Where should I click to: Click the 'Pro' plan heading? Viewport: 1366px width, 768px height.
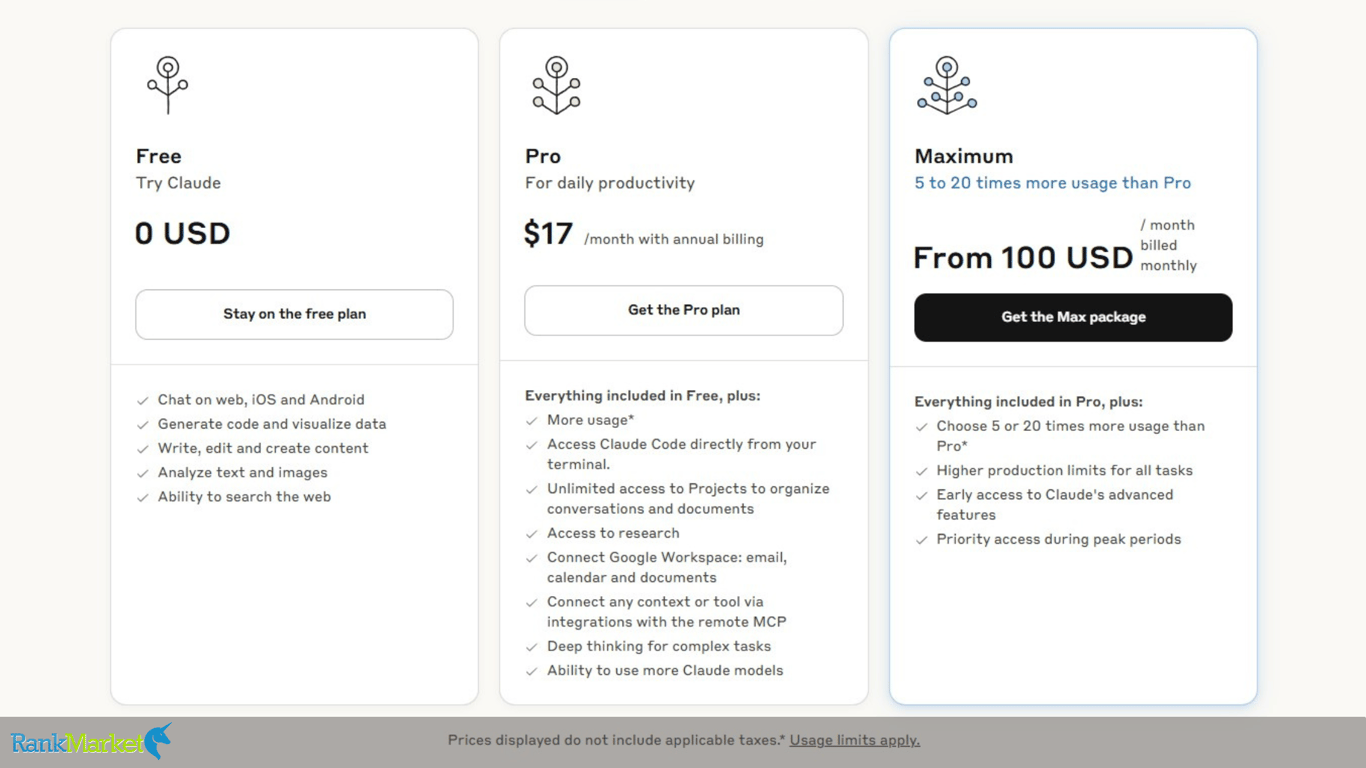click(543, 156)
